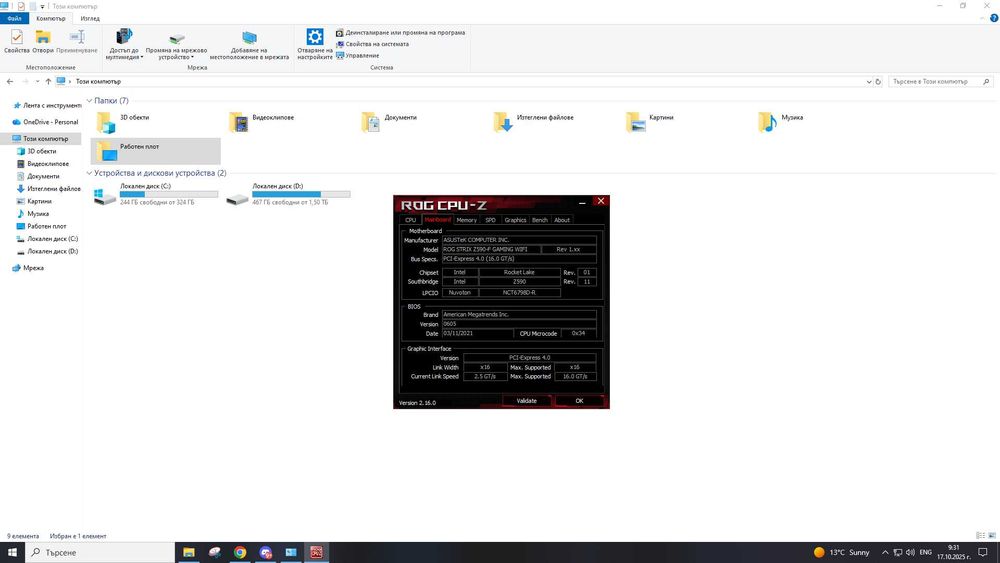Screen dimensions: 1000x563
Task: Select the Музика folder icon
Action: 767,122
